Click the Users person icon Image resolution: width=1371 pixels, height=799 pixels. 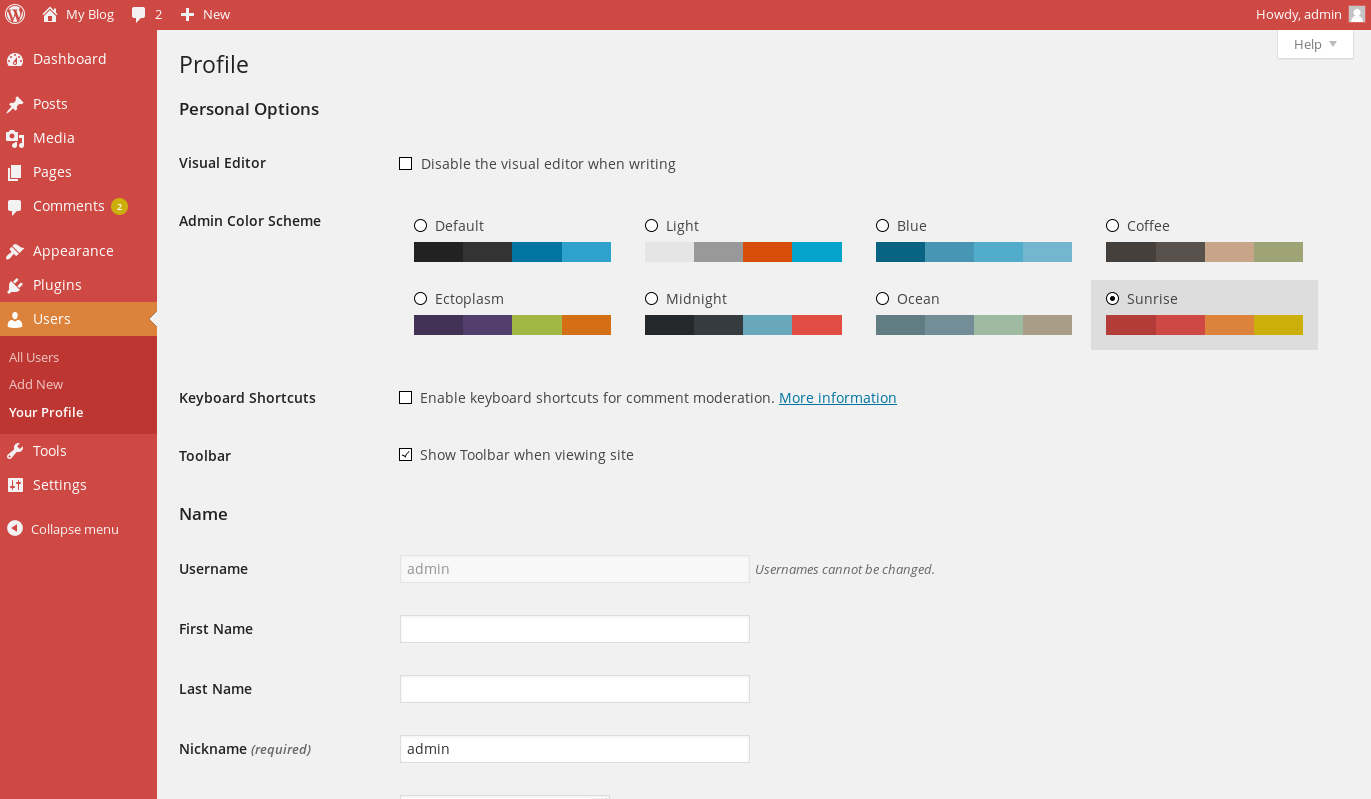tap(15, 319)
